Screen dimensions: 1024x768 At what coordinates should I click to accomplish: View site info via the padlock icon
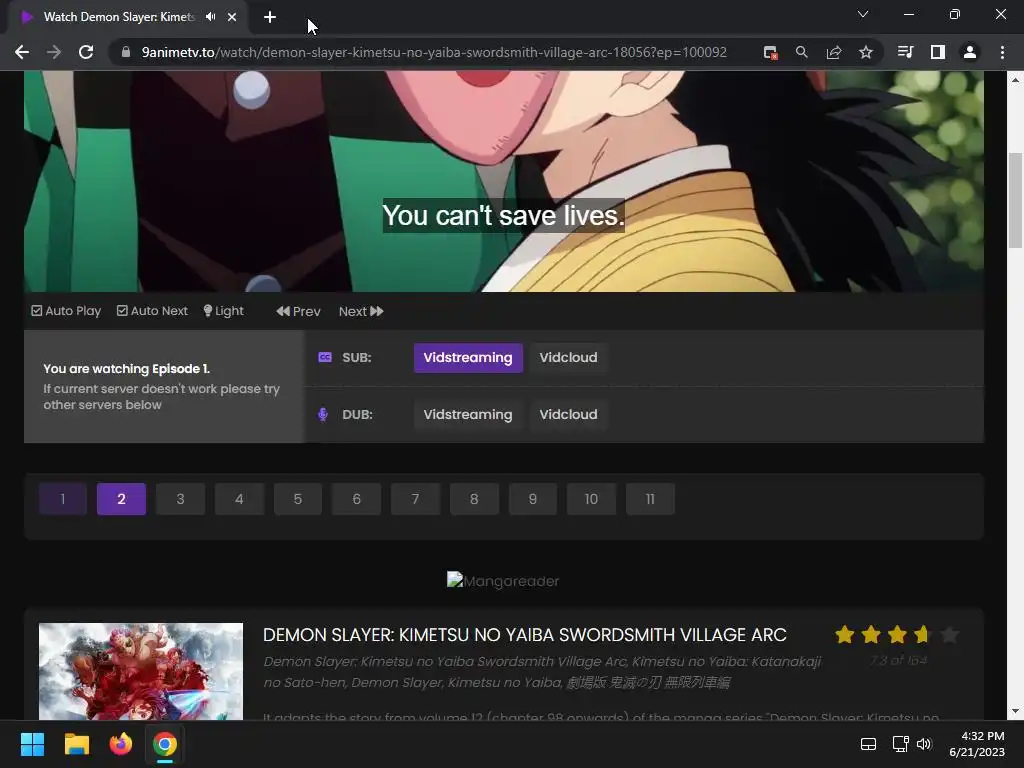pyautogui.click(x=125, y=52)
